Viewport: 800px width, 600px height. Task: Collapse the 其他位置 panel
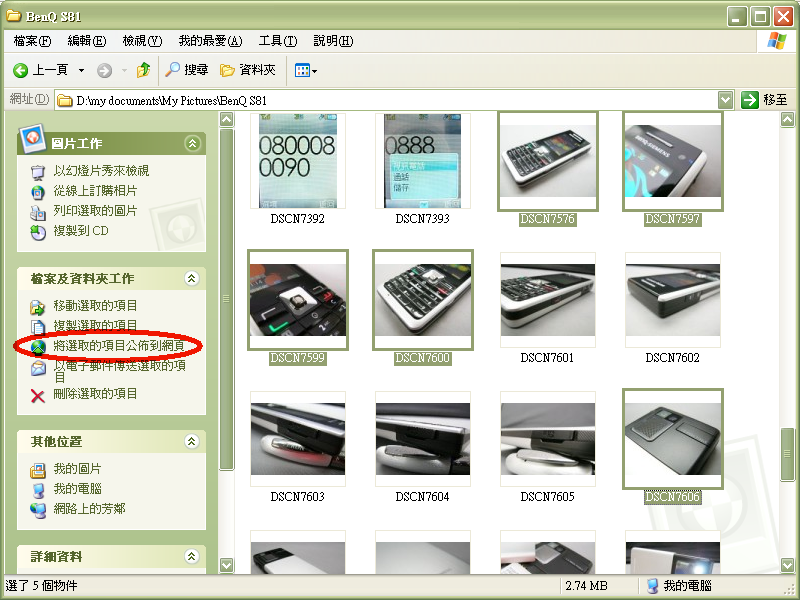[192, 441]
